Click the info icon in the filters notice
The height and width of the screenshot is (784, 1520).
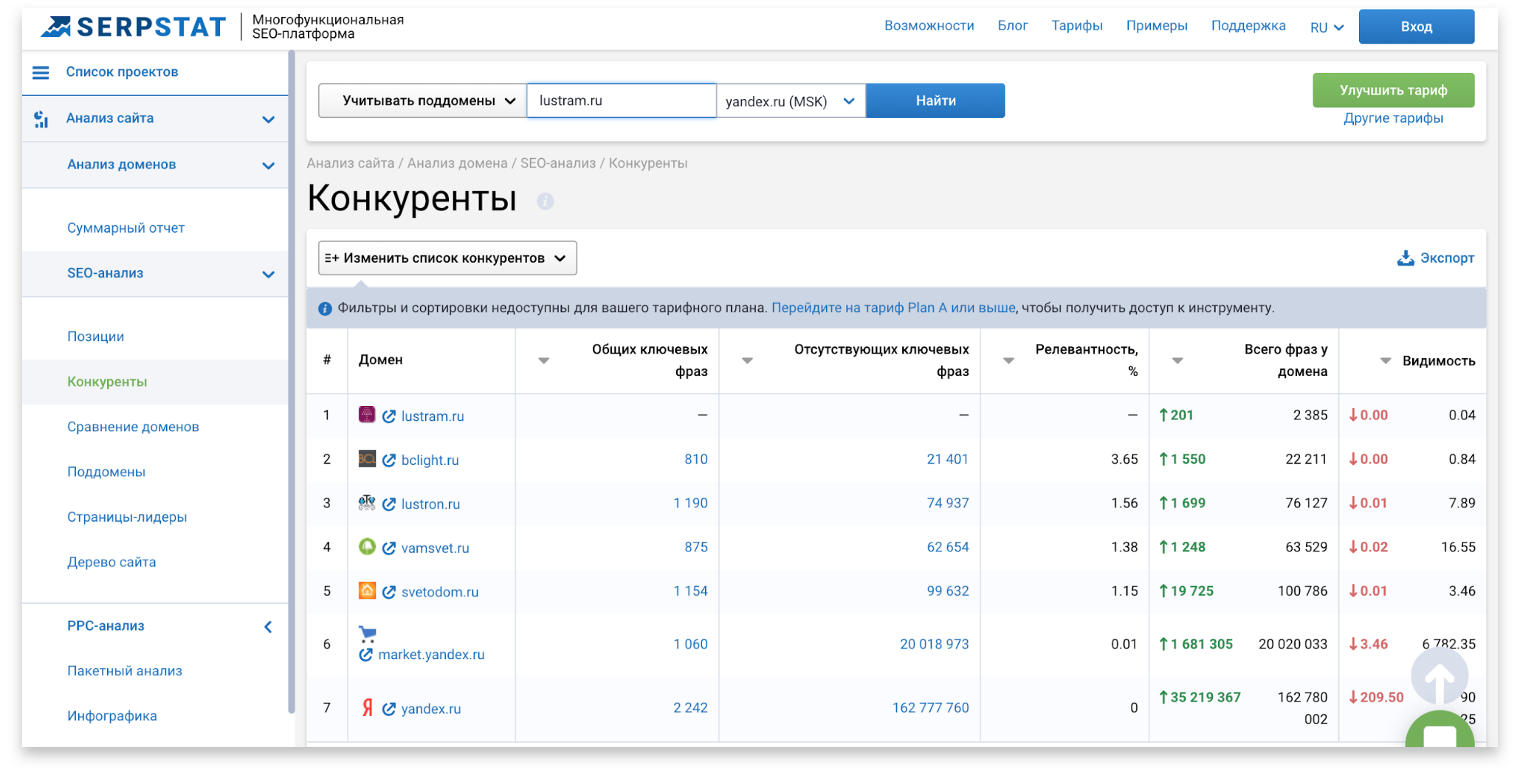325,309
